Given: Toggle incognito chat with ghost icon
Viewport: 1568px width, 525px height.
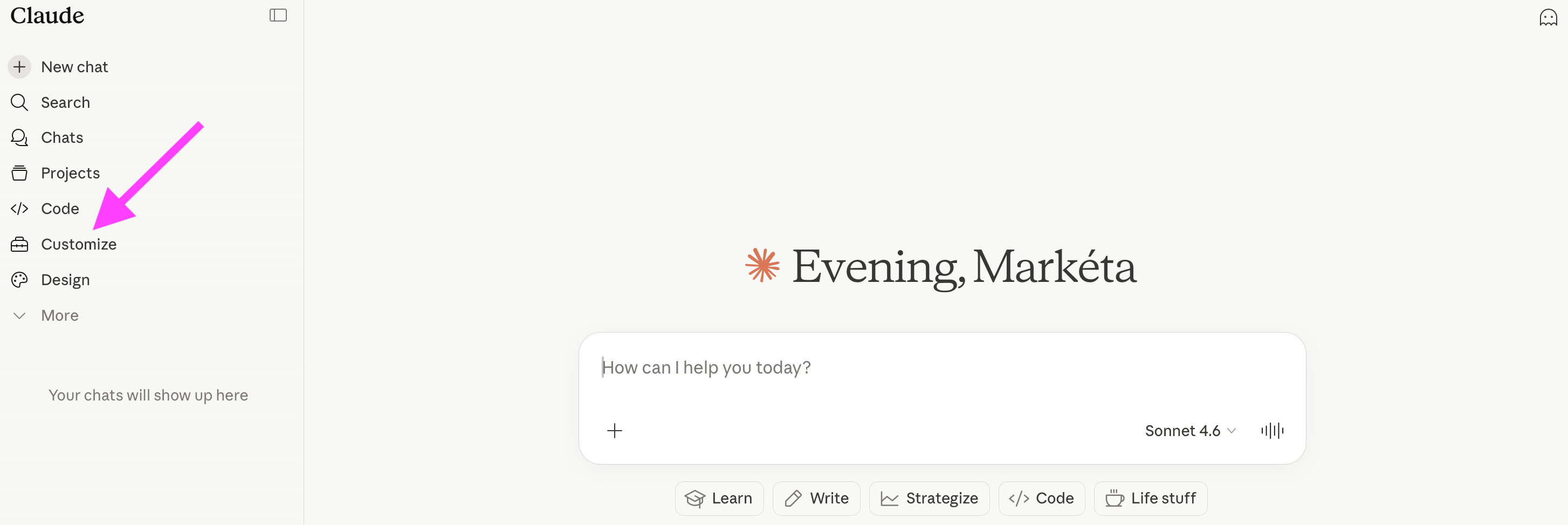Looking at the screenshot, I should pyautogui.click(x=1548, y=17).
